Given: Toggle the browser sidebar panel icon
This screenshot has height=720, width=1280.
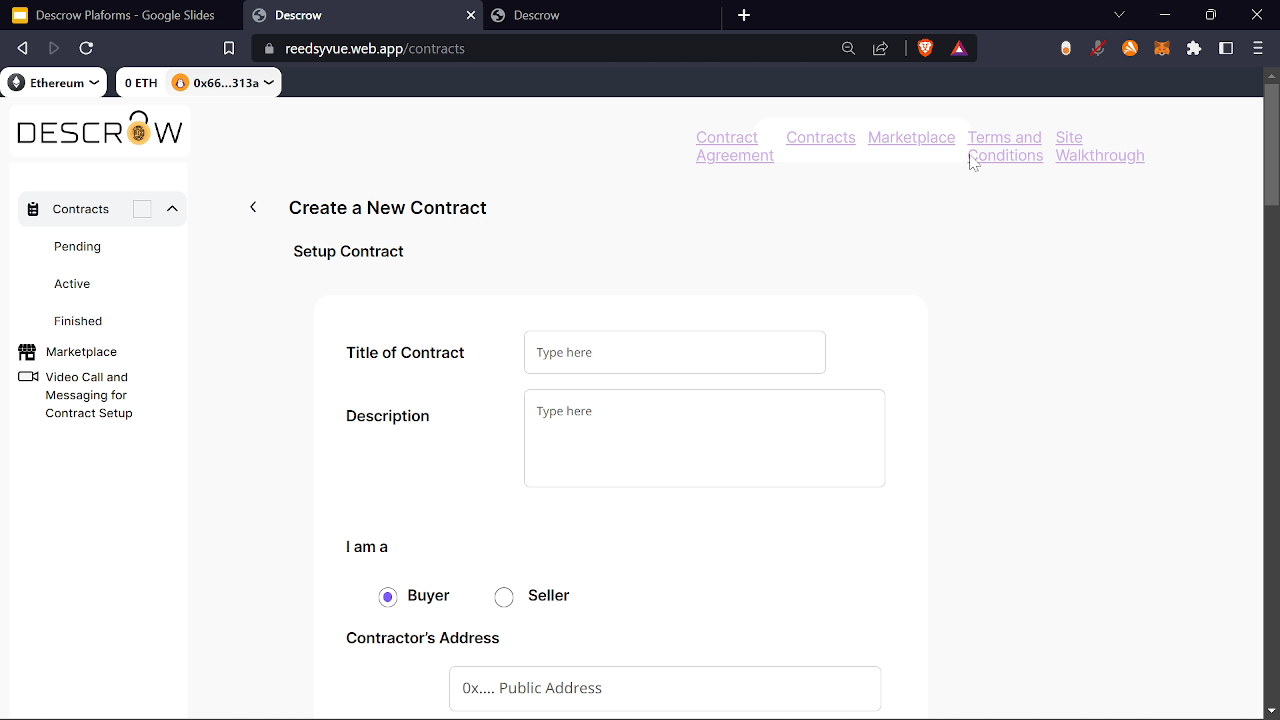Looking at the screenshot, I should pos(1226,48).
